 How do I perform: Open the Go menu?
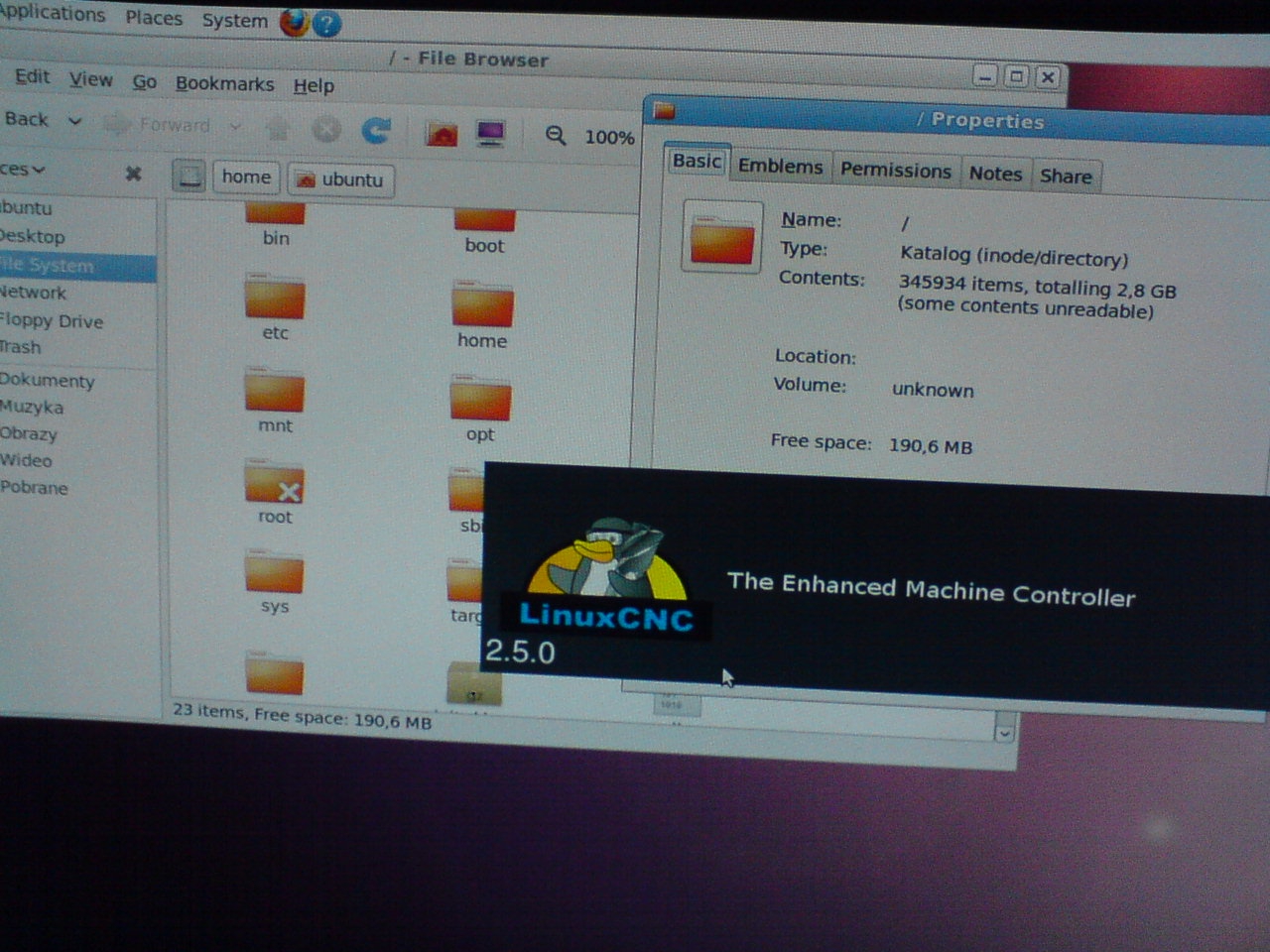pos(144,81)
